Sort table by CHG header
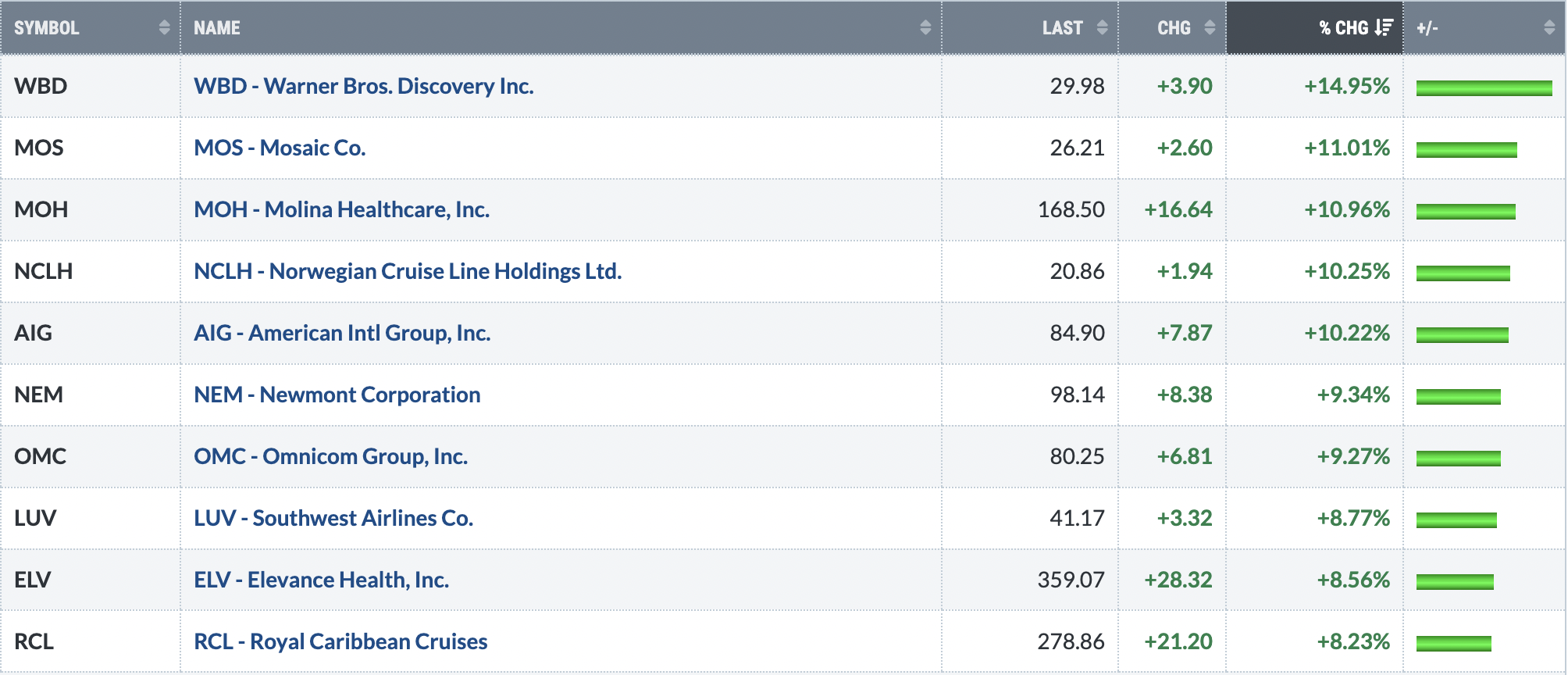The image size is (1568, 675). coord(1173,28)
